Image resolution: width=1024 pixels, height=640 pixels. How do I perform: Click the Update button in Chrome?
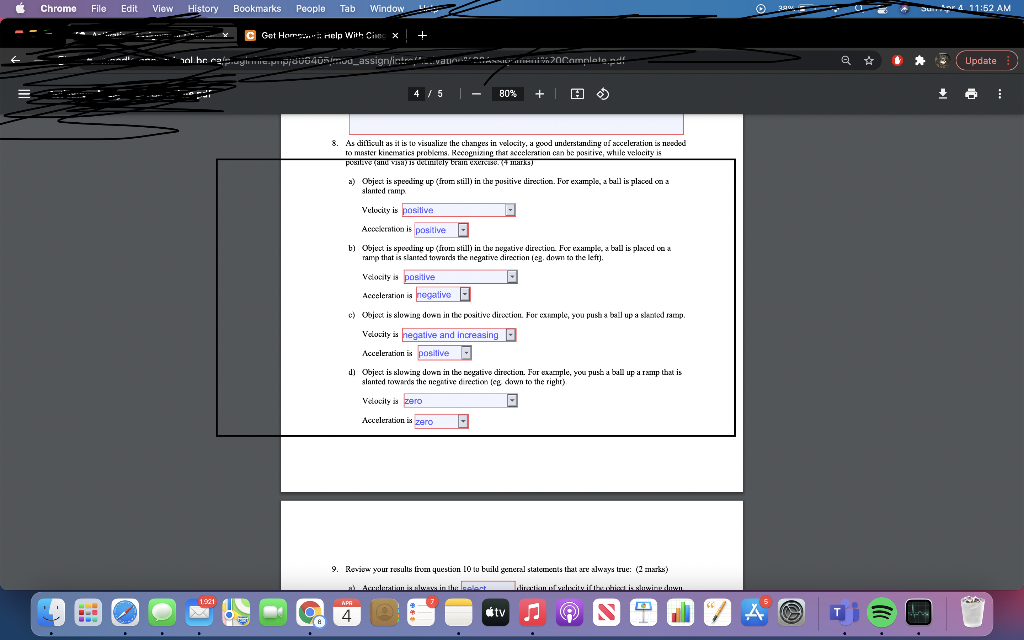click(x=984, y=60)
